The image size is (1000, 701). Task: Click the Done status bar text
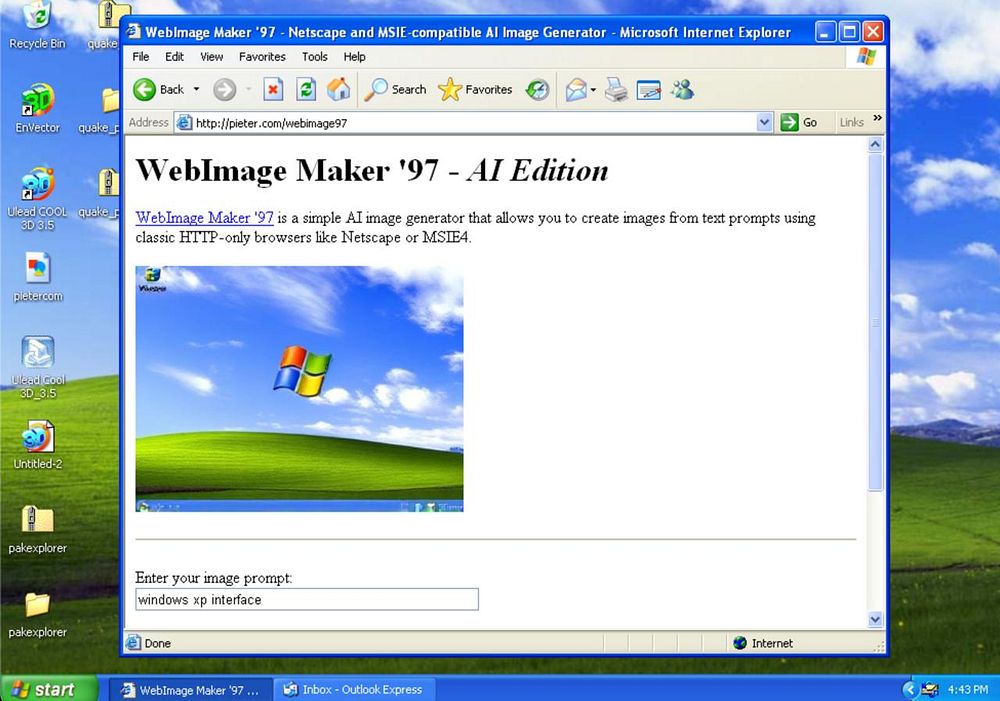click(x=158, y=643)
